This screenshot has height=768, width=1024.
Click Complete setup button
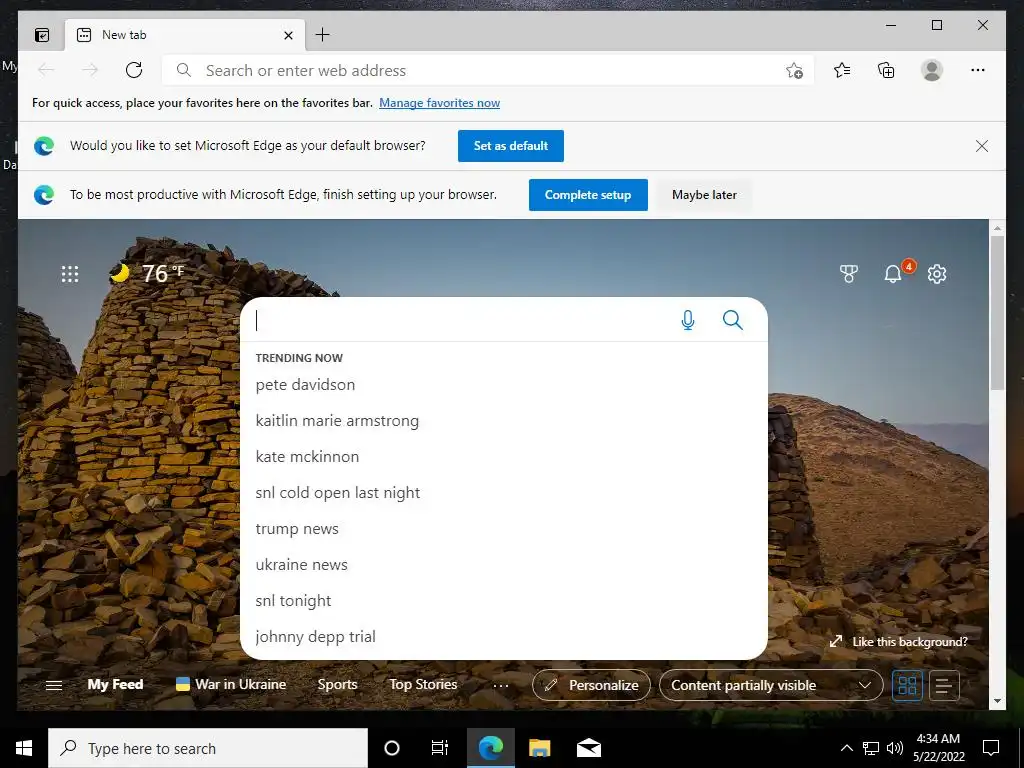coord(588,195)
